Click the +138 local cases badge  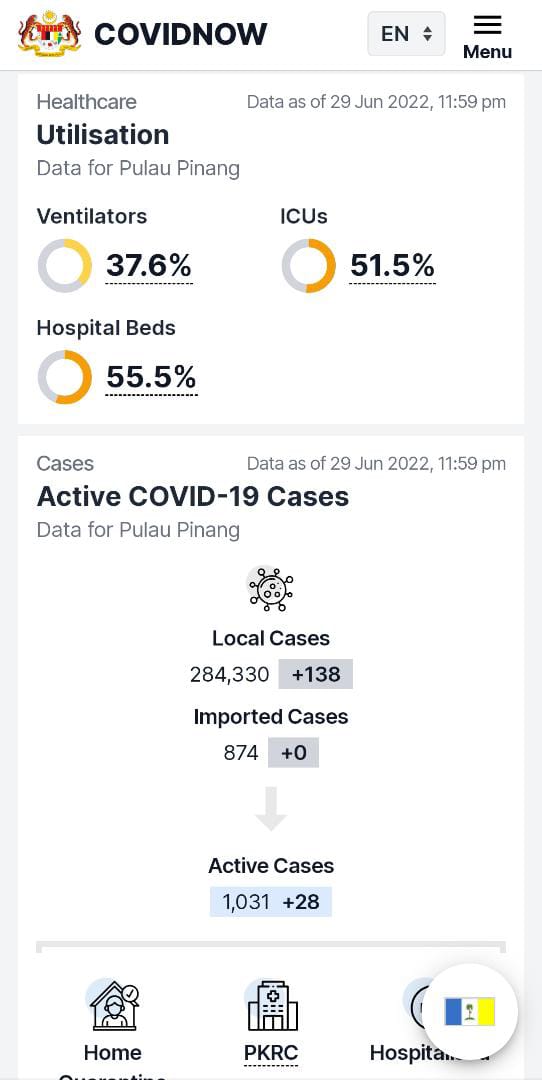pyautogui.click(x=315, y=674)
